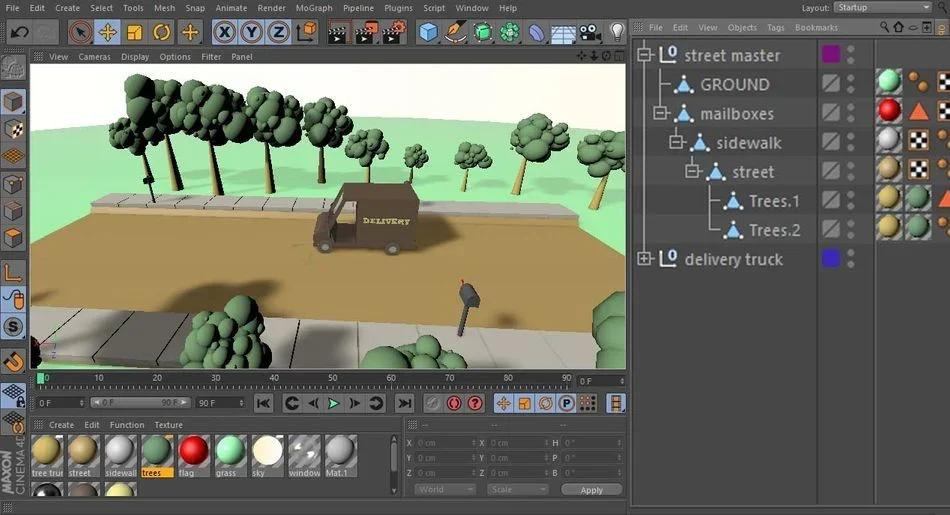Screen dimensions: 950x515
Task: Click mailboxes red material tag
Action: pos(888,111)
